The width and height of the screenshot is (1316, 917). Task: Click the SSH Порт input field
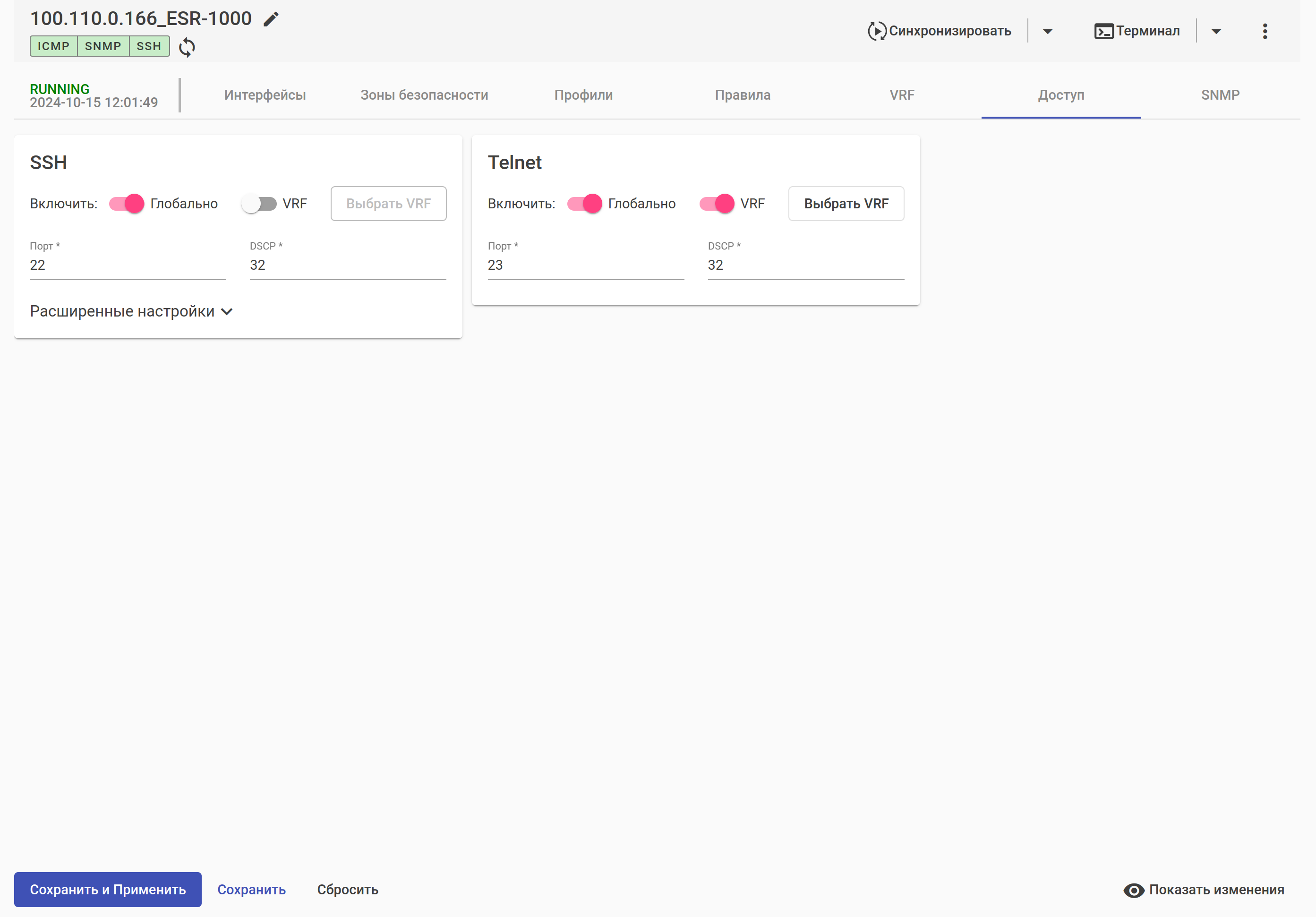point(127,266)
